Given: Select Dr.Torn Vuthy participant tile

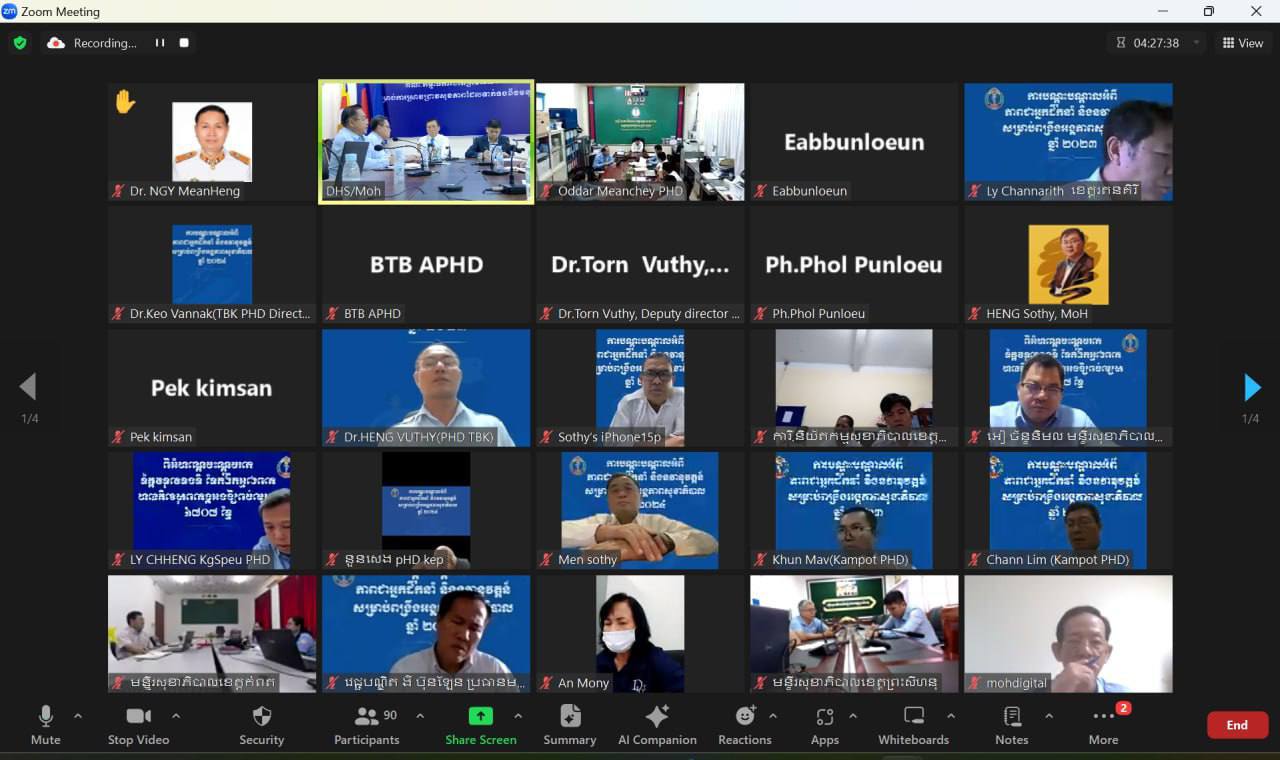Looking at the screenshot, I should (x=640, y=265).
